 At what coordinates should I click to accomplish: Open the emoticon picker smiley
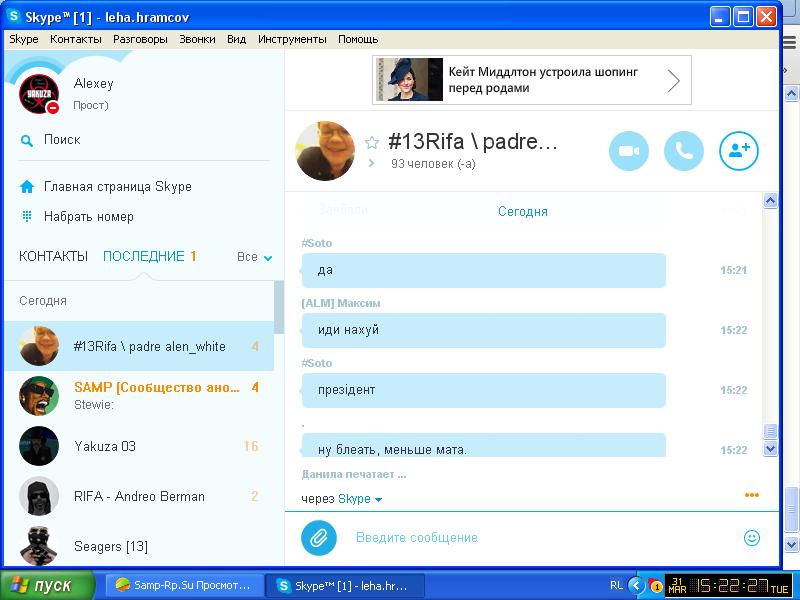pyautogui.click(x=752, y=537)
